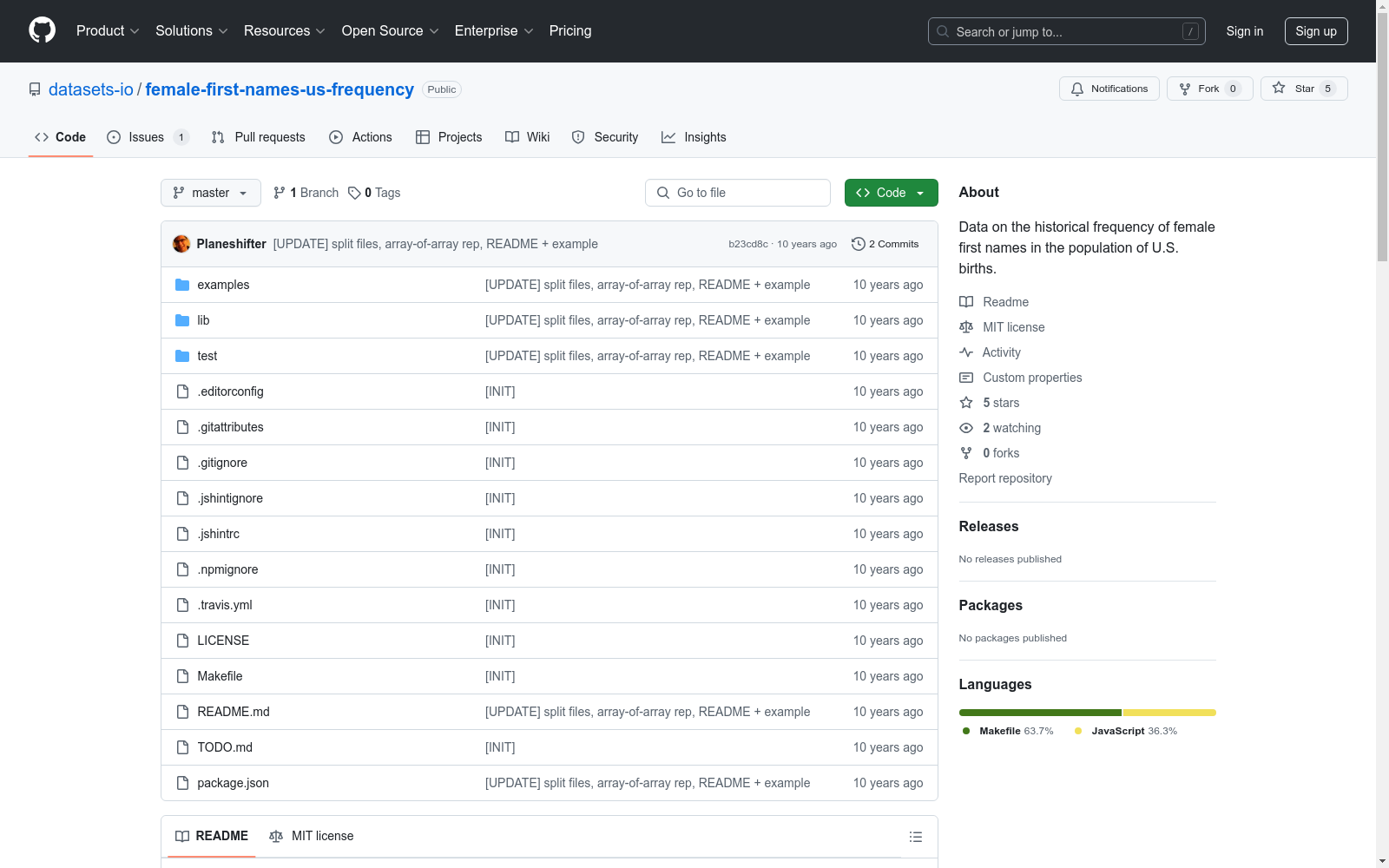This screenshot has width=1389, height=868.
Task: Open the Pricing page link
Action: pos(570,30)
